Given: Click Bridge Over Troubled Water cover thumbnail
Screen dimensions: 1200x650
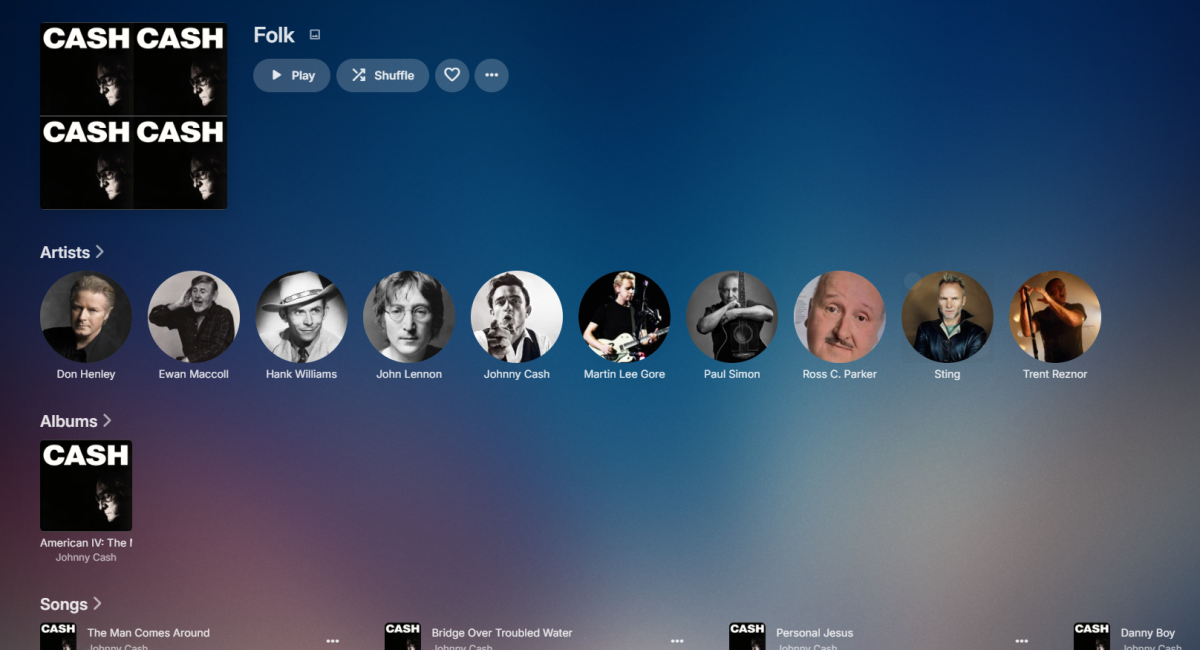Looking at the screenshot, I should point(402,636).
